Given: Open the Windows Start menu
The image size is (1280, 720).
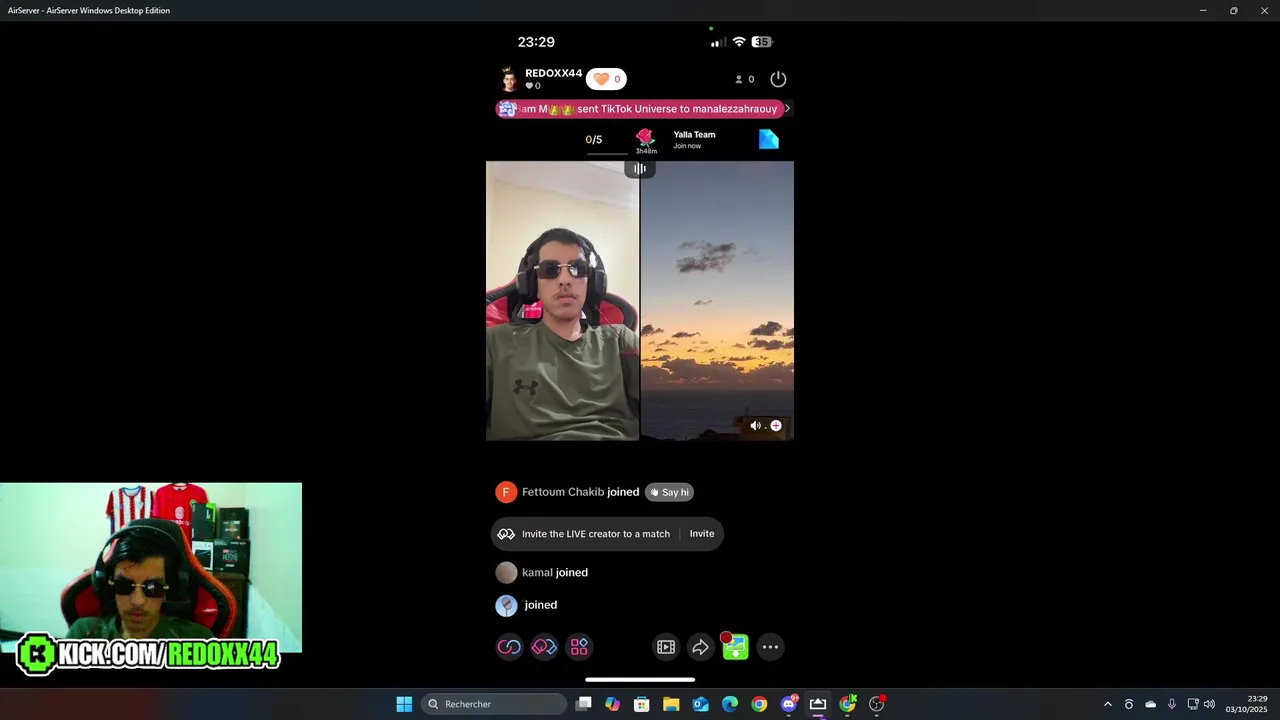Looking at the screenshot, I should click(404, 704).
